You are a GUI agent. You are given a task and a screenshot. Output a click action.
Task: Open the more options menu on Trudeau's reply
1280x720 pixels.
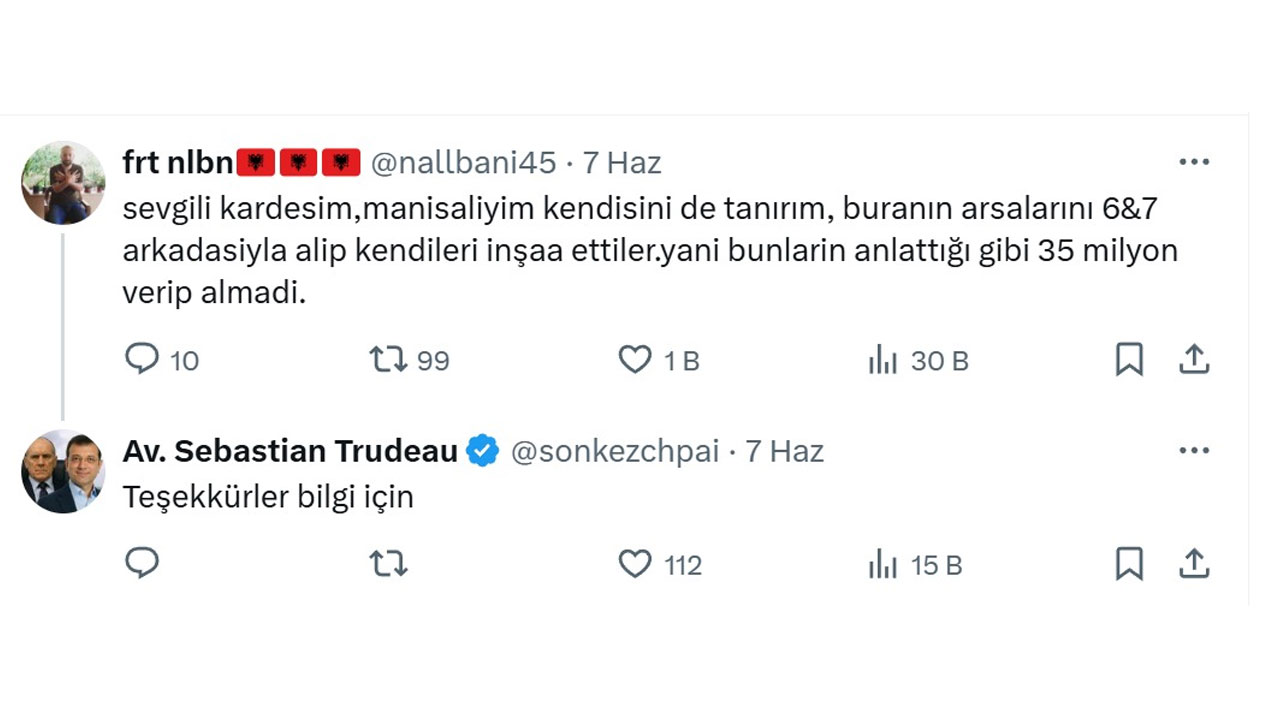1194,450
